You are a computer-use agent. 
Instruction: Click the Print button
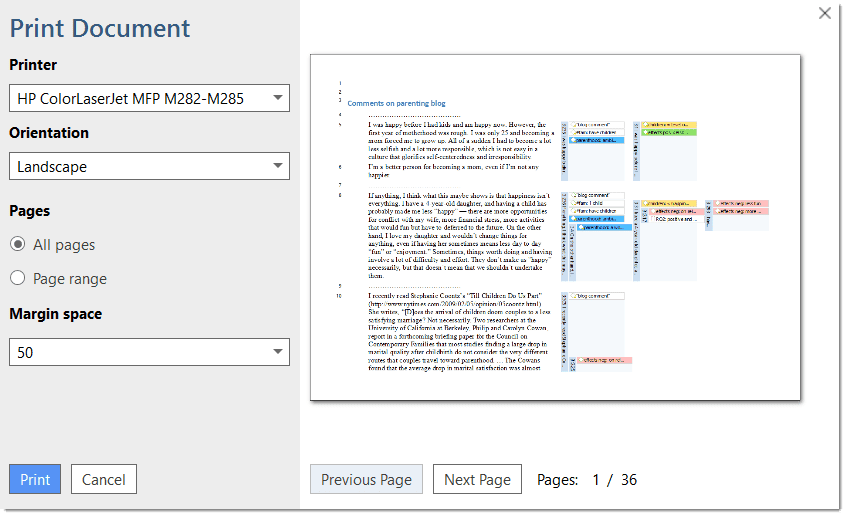click(35, 479)
